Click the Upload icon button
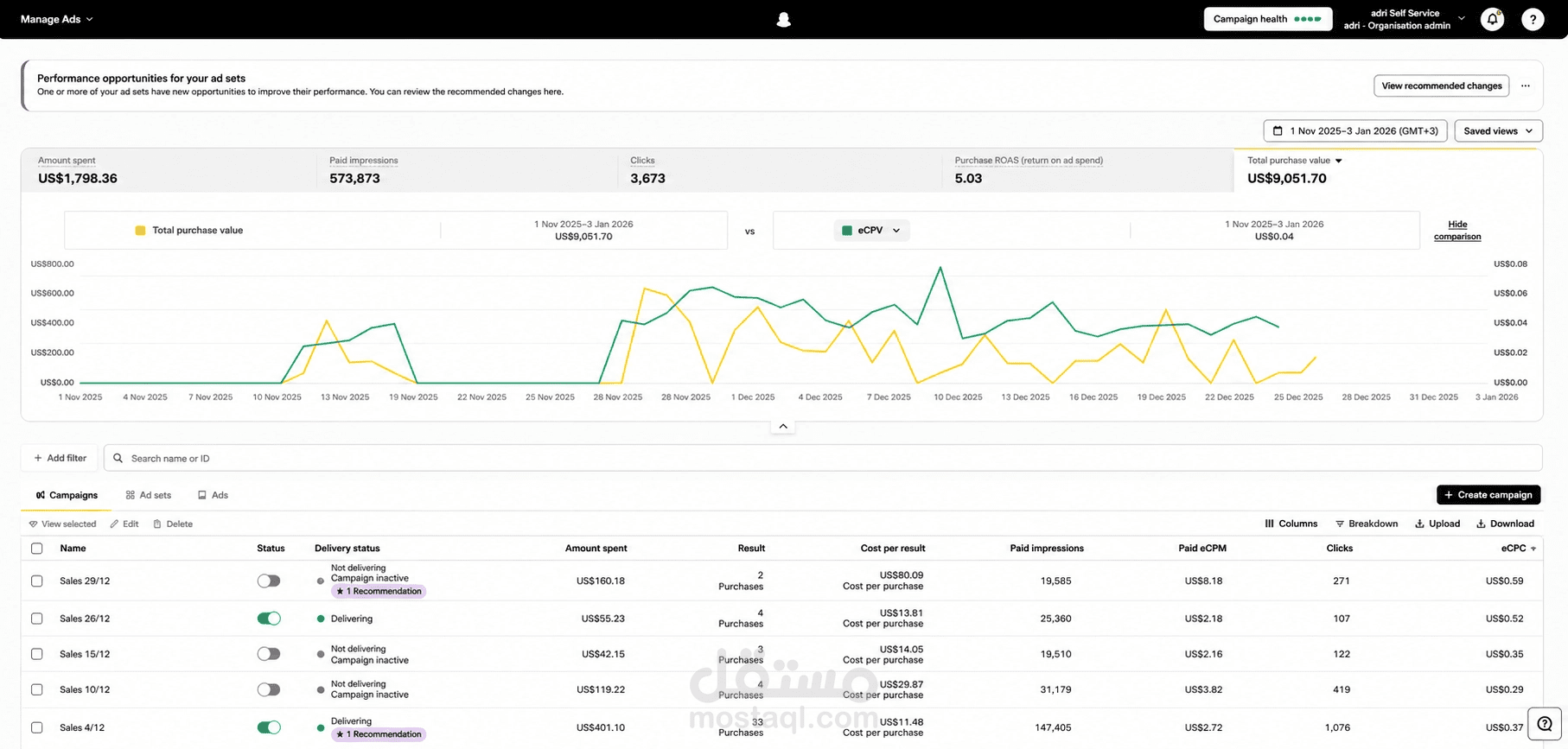The width and height of the screenshot is (1568, 749). [x=1437, y=524]
